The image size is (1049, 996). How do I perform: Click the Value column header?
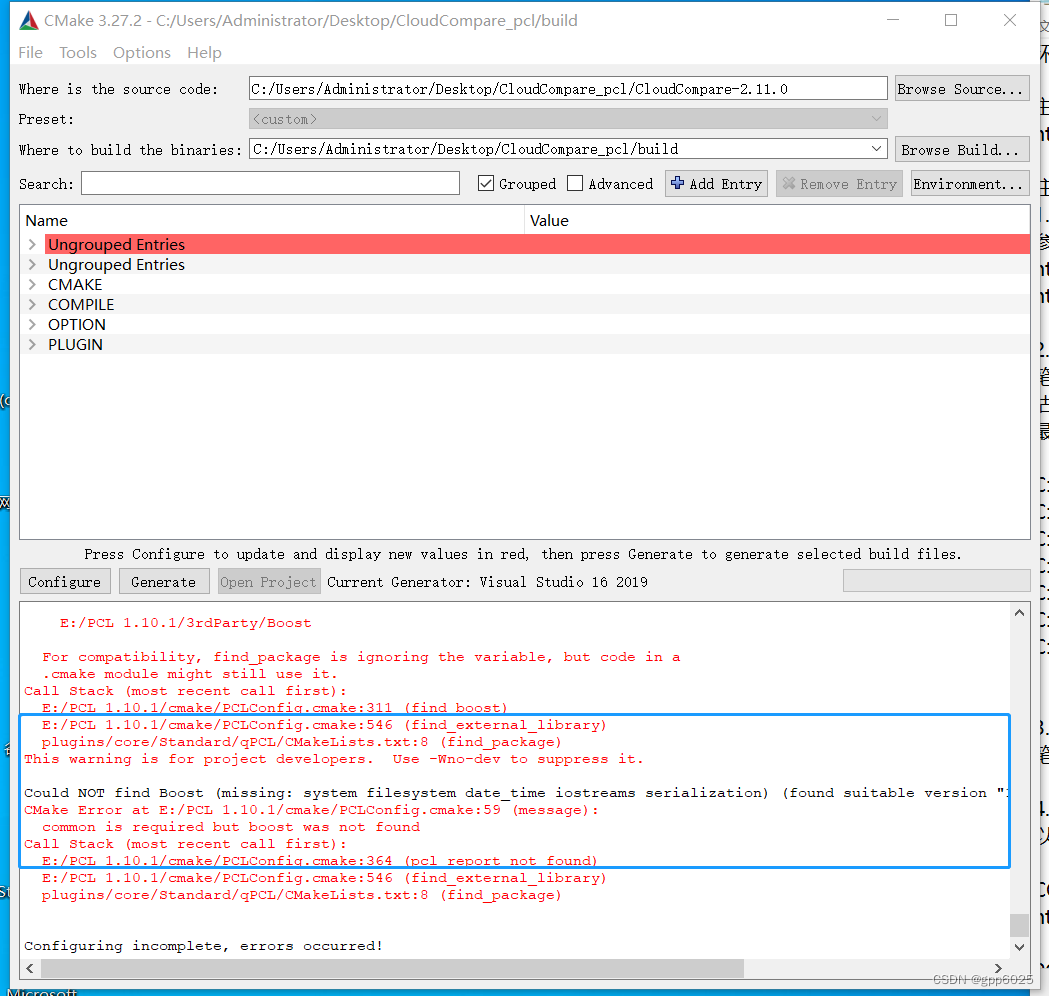coord(777,220)
